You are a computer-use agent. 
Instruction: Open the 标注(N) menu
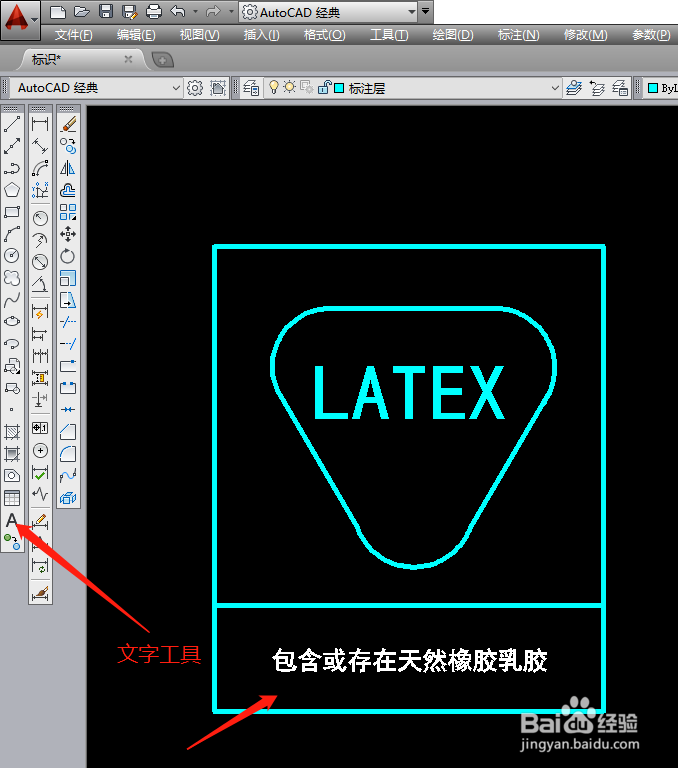coord(518,35)
